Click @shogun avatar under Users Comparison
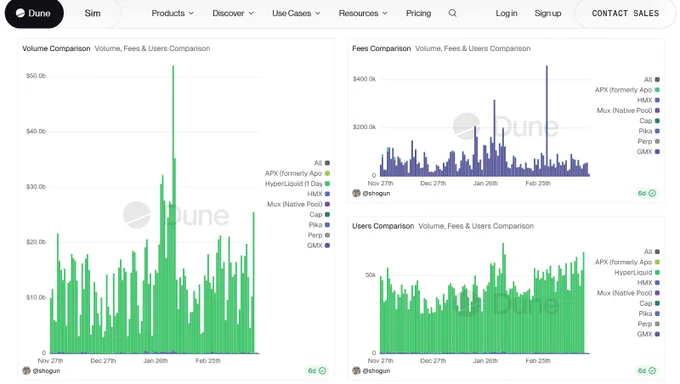The image size is (680, 384). (356, 371)
